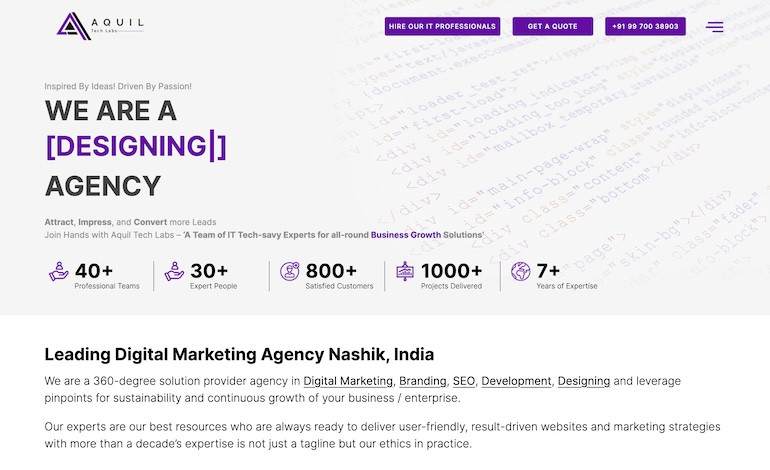770x470 pixels.
Task: Click the animated [DESIGNING] headline text
Action: click(x=136, y=146)
